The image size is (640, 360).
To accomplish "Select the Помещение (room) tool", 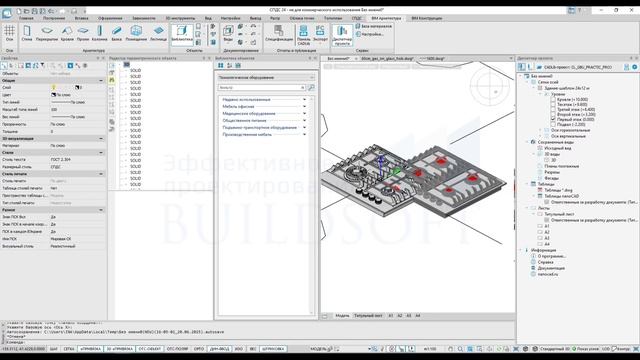I will point(136,33).
